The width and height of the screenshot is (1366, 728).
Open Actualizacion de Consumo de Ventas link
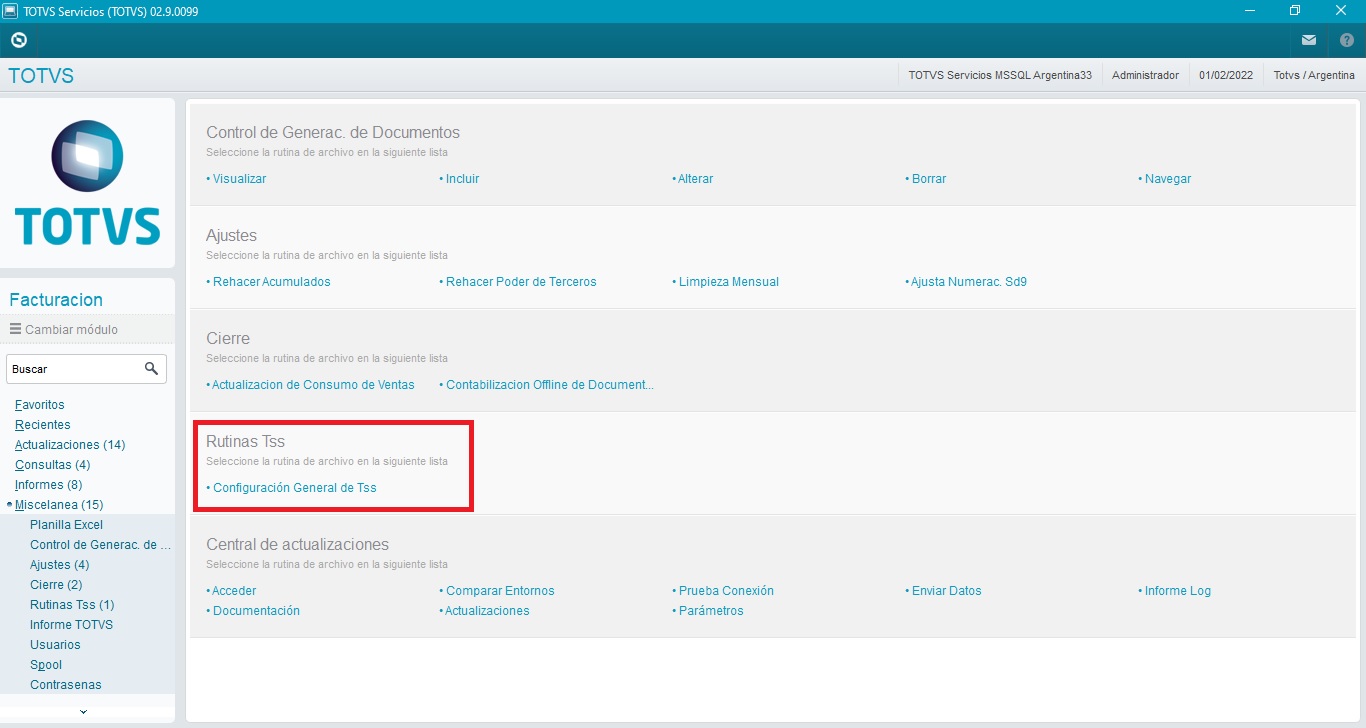(x=313, y=385)
